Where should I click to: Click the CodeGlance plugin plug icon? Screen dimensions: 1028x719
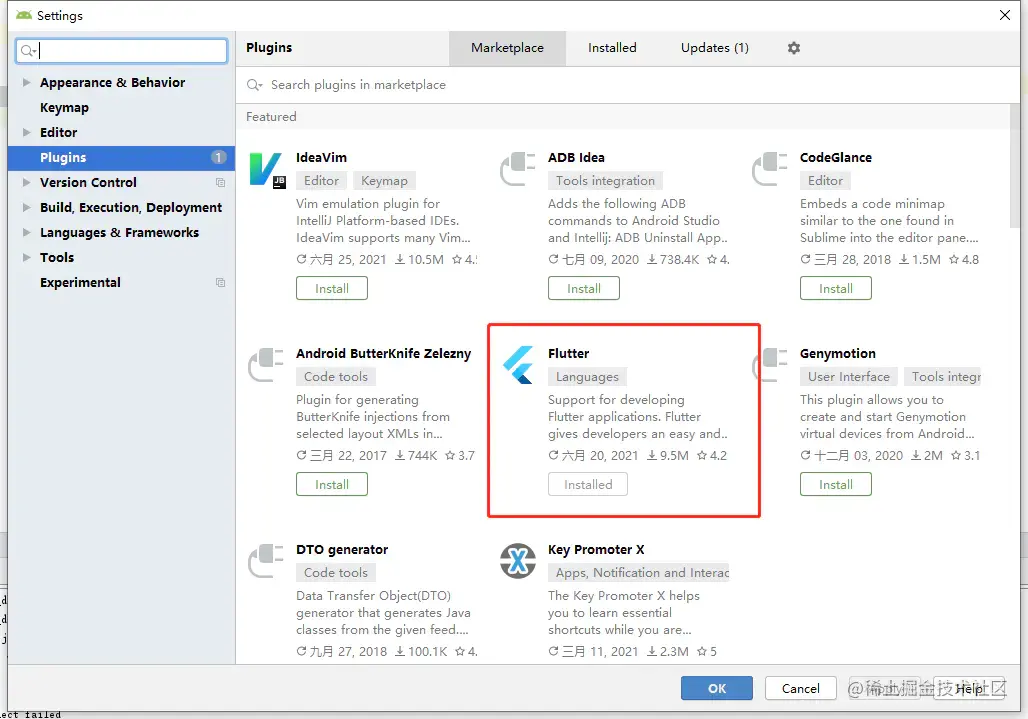pos(770,168)
